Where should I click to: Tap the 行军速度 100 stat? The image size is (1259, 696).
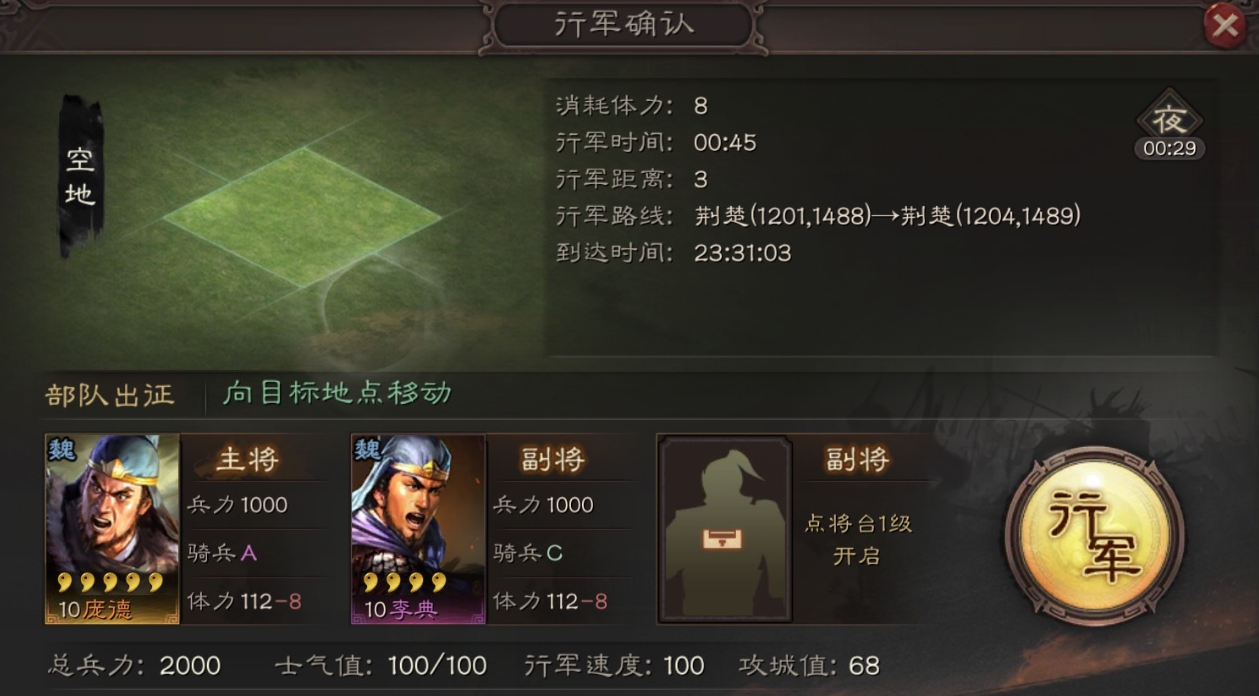tap(614, 666)
